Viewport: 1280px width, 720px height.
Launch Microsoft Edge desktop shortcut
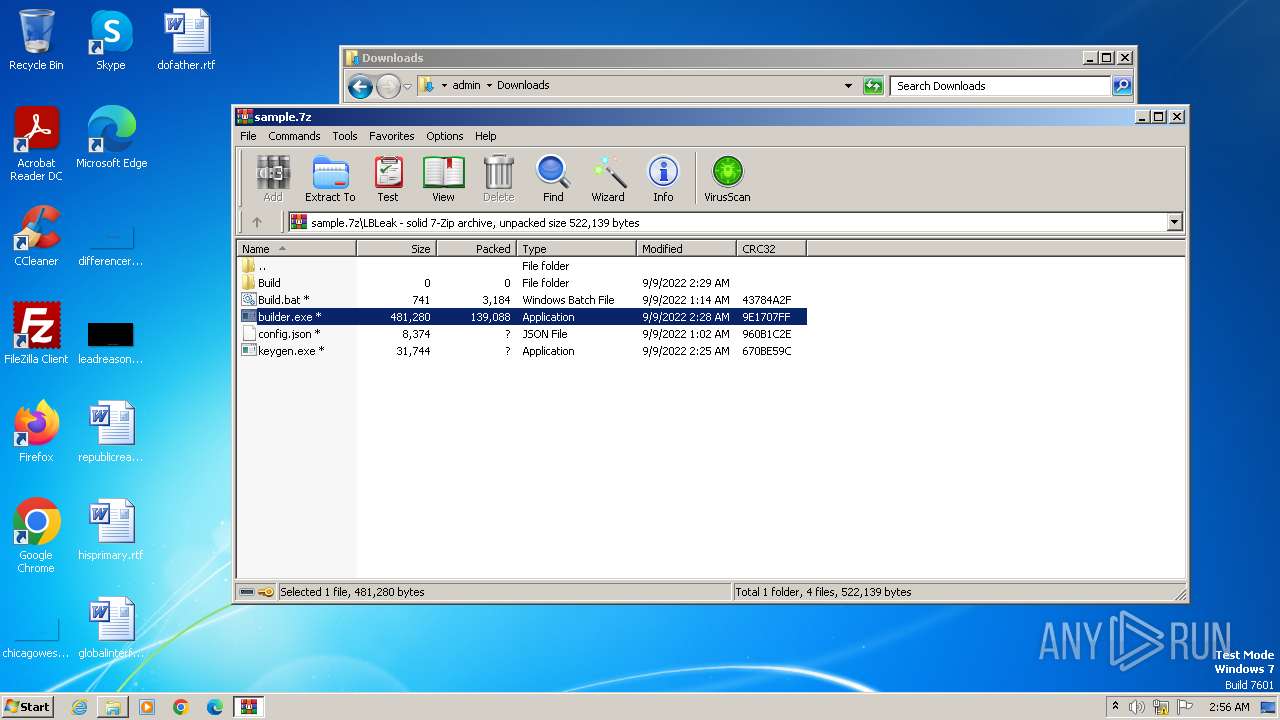(111, 137)
